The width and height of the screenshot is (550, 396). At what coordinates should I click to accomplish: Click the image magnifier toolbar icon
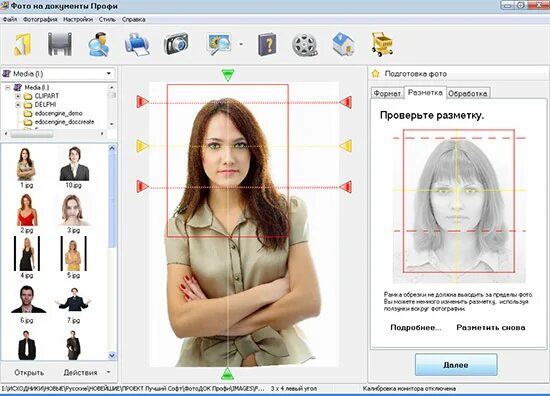219,44
